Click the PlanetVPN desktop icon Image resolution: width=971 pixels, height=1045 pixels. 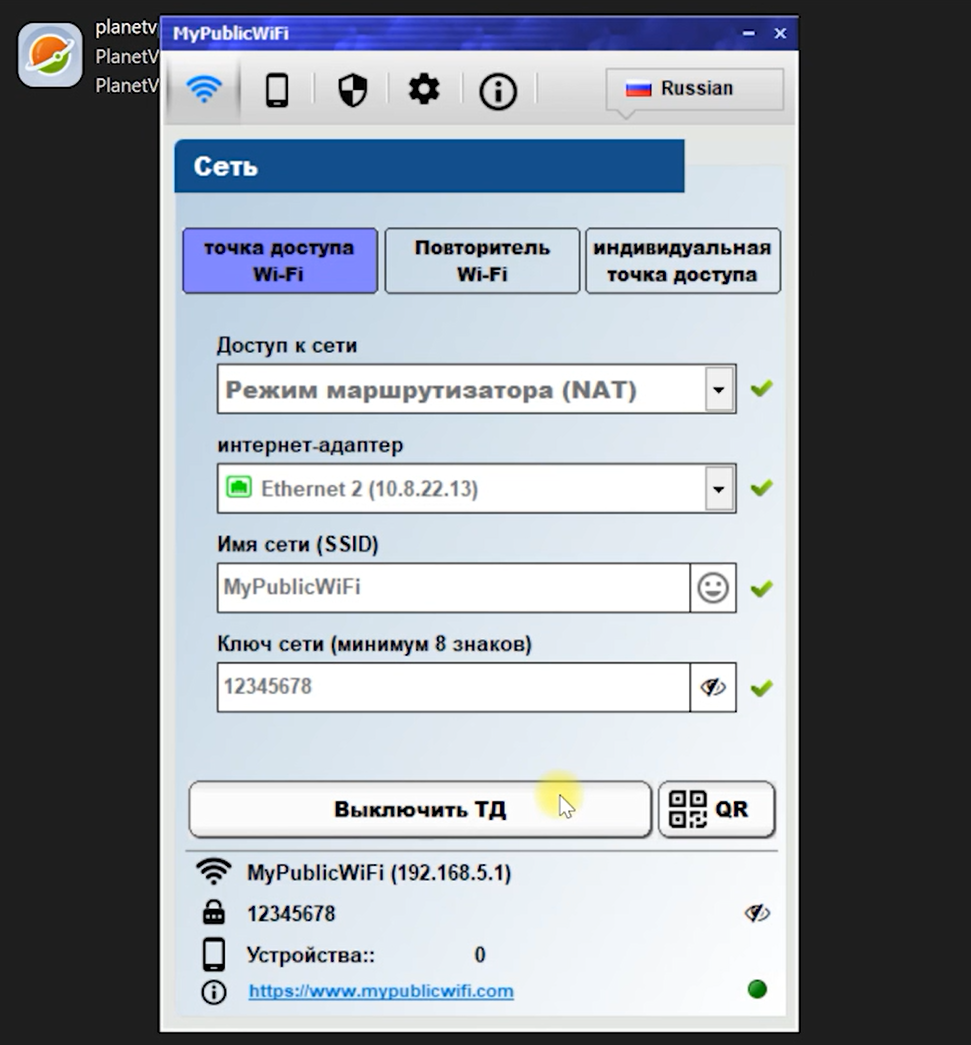click(x=50, y=55)
